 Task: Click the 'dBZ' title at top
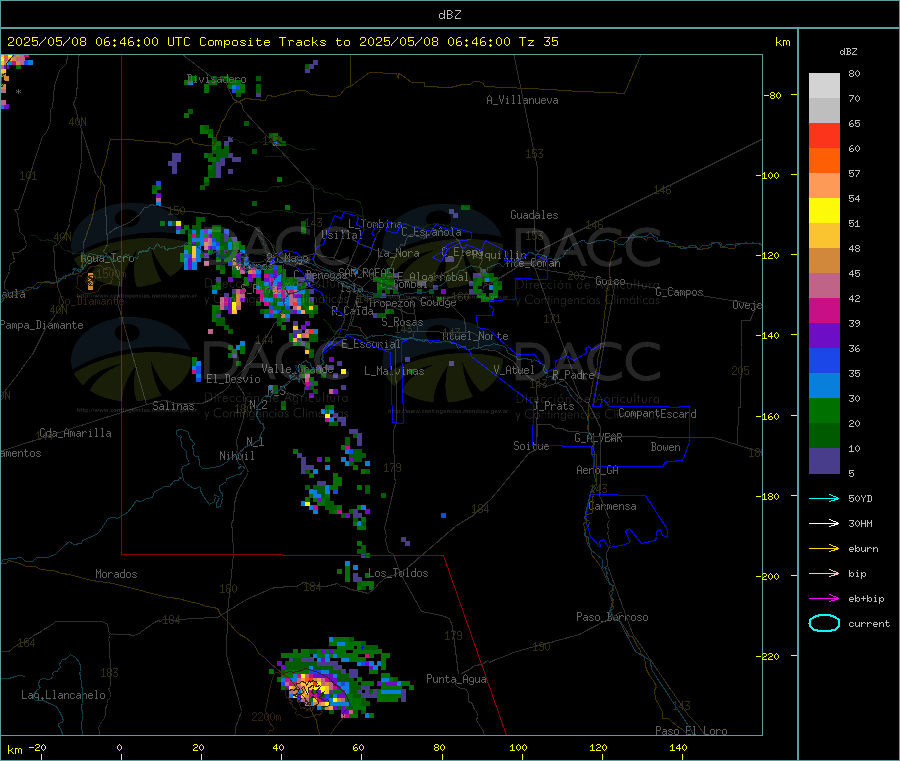[x=449, y=15]
